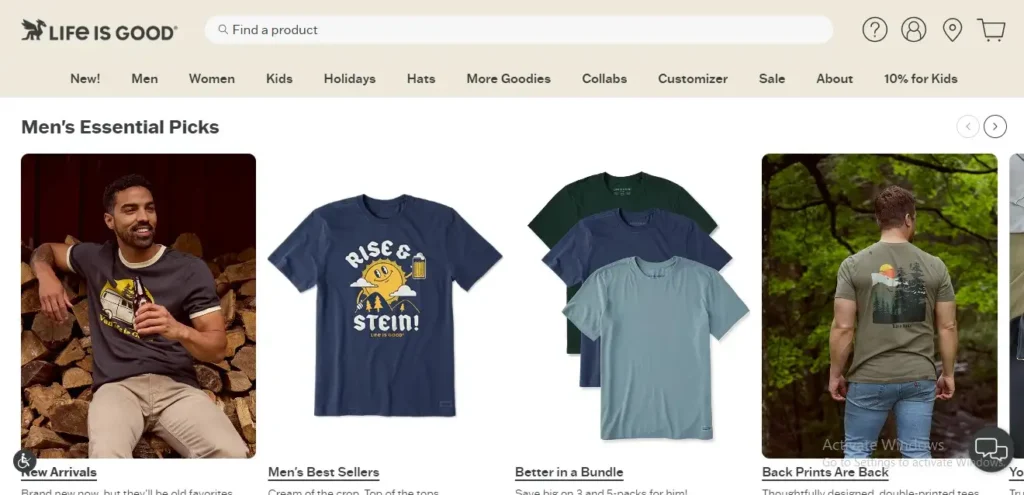
Task: Go to the Customizer page
Action: point(692,79)
